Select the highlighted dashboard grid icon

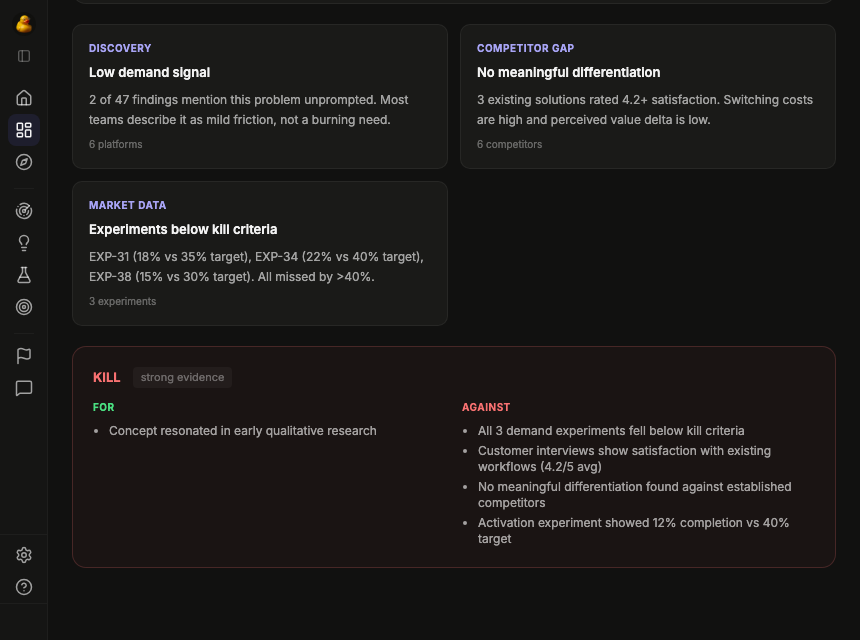(23, 130)
